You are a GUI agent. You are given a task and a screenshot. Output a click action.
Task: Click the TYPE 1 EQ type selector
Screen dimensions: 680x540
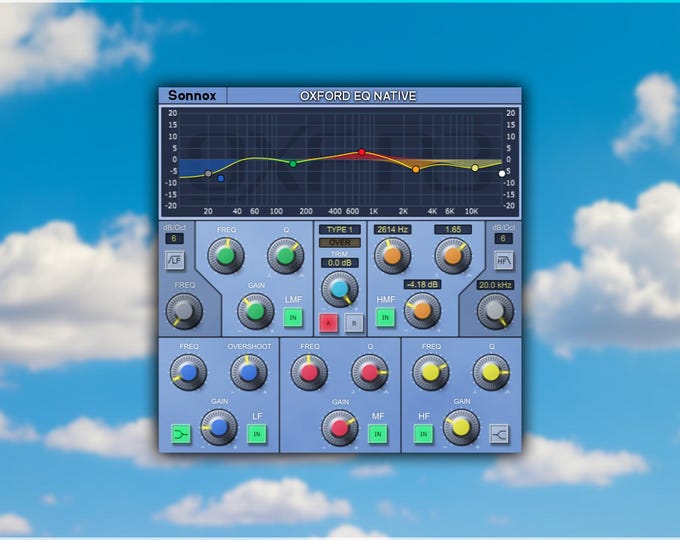coord(340,229)
